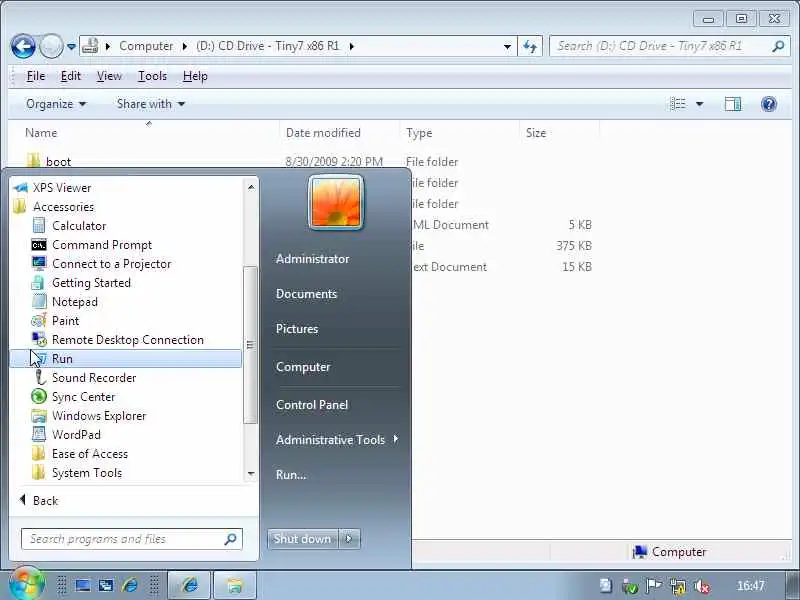Open the Edit menu

point(70,76)
